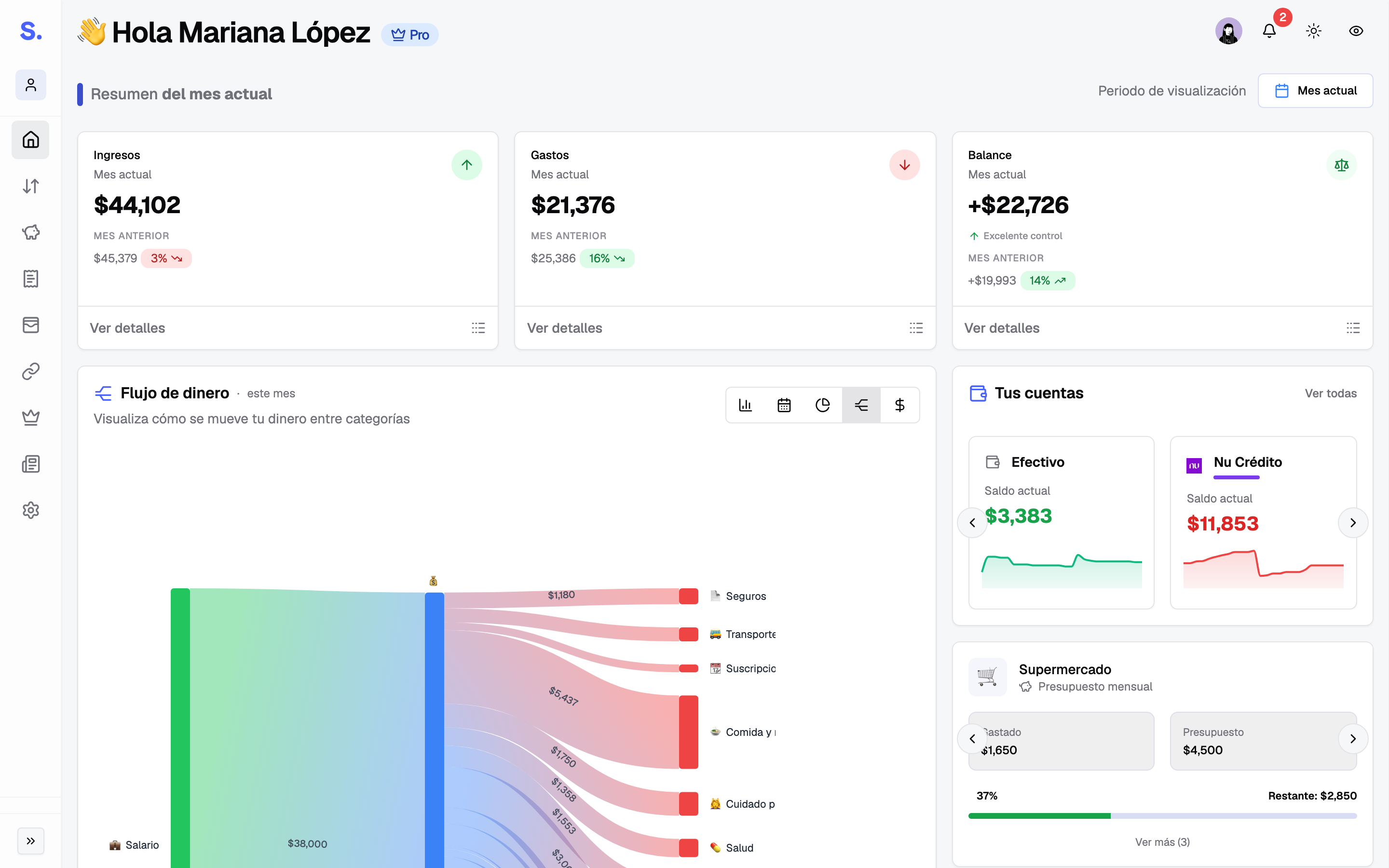Toggle amounts visibility eye icon
This screenshot has height=868, width=1389.
[1356, 30]
